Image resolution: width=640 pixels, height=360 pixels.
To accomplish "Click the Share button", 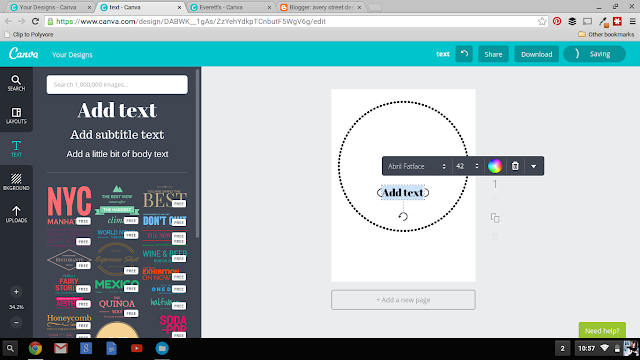I will (493, 54).
